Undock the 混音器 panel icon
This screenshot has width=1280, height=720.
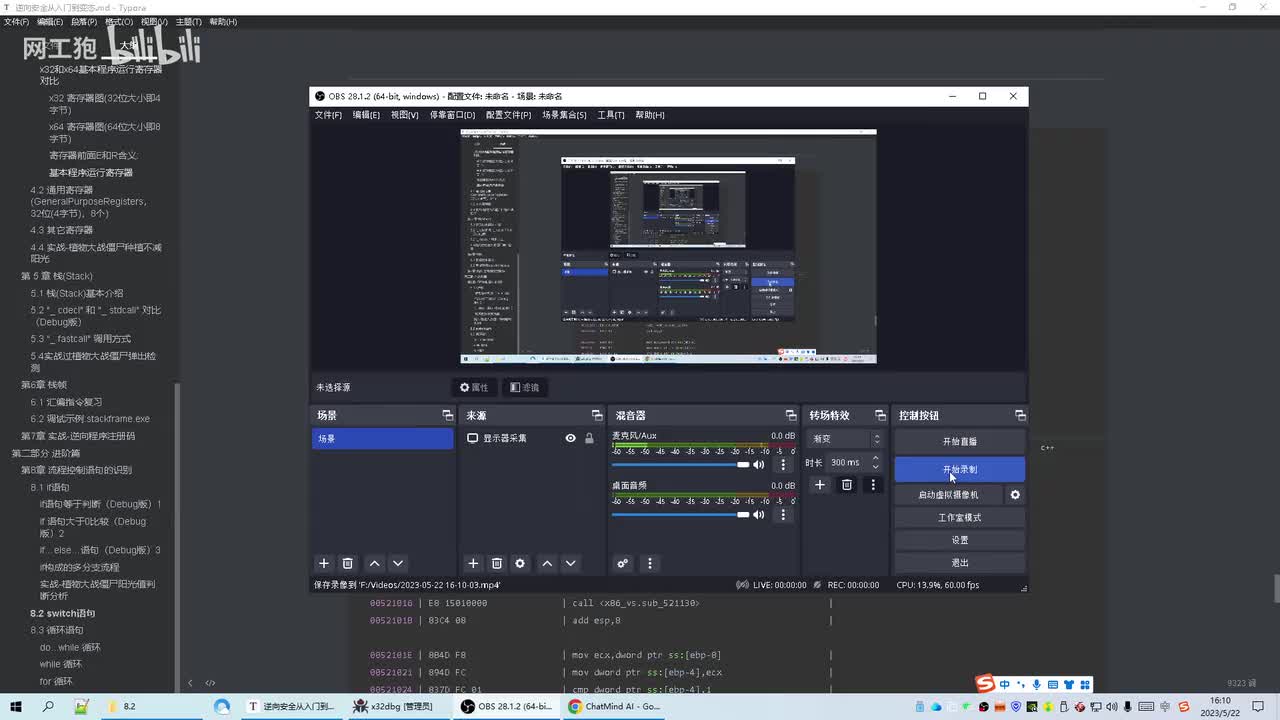[791, 415]
